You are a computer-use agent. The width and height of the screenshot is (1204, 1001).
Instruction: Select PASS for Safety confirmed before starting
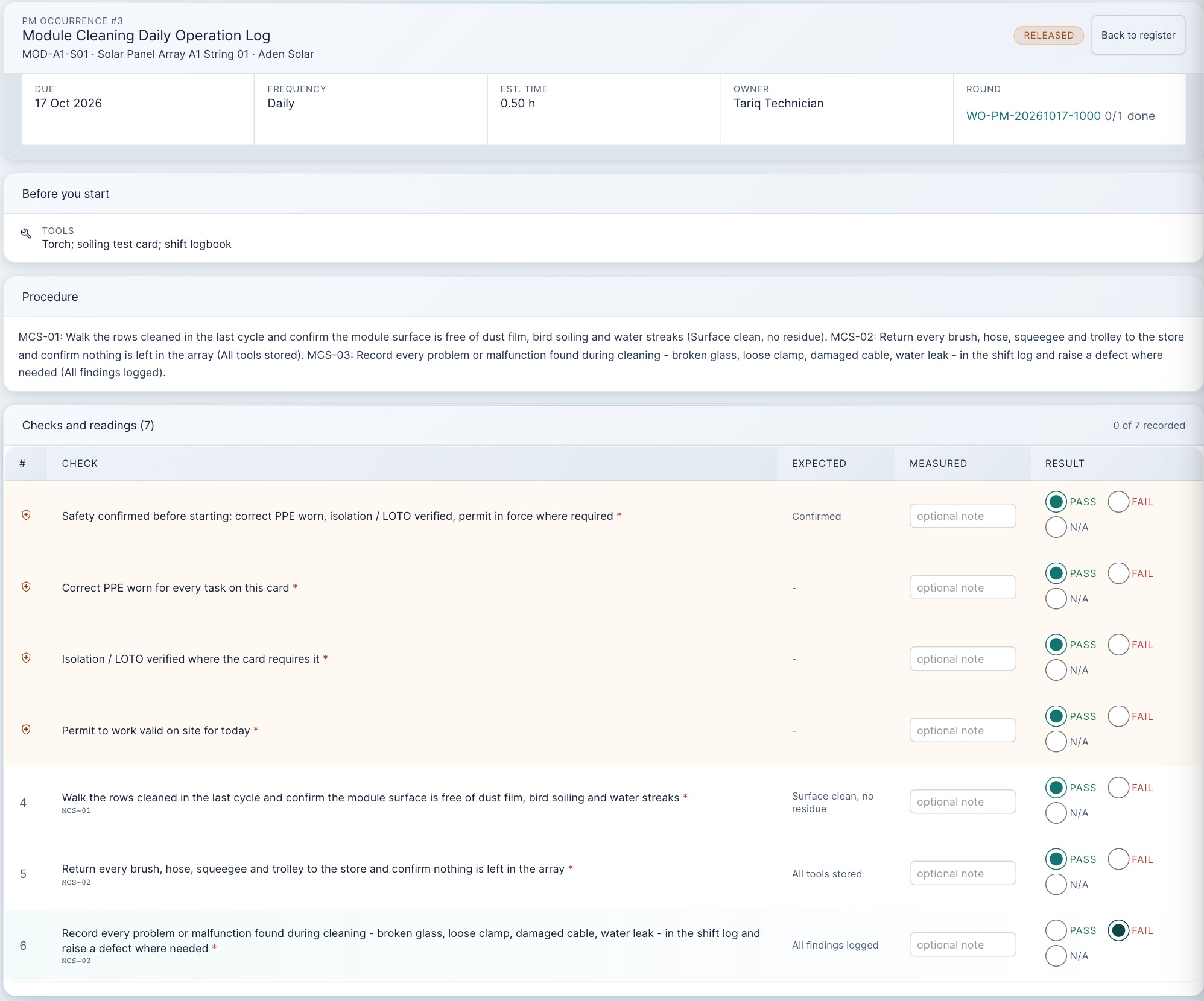[1056, 502]
